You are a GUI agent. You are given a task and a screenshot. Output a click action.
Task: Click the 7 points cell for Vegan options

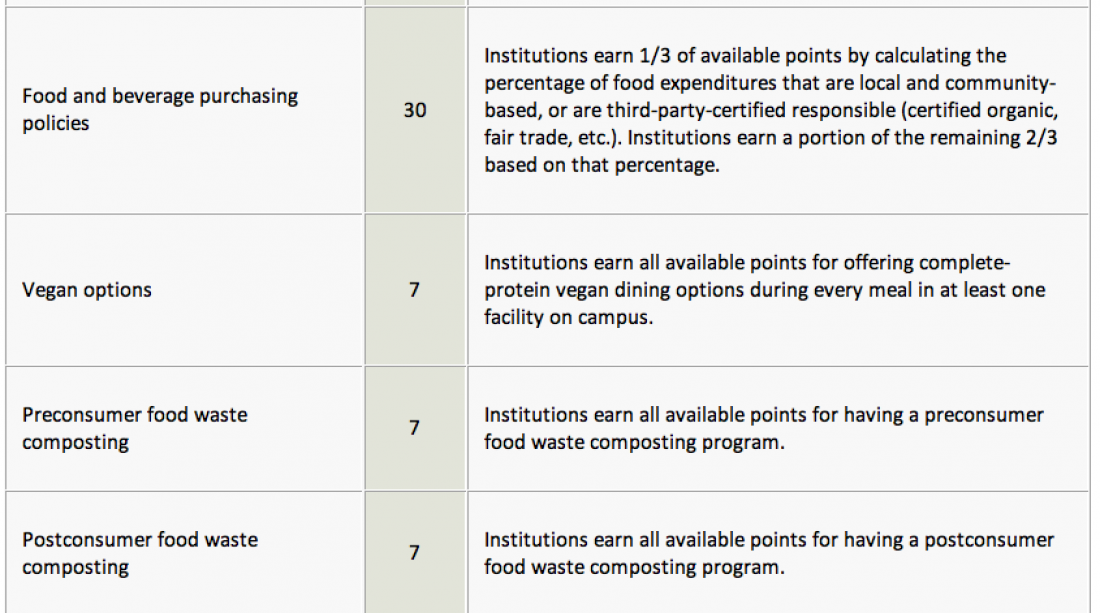(415, 290)
